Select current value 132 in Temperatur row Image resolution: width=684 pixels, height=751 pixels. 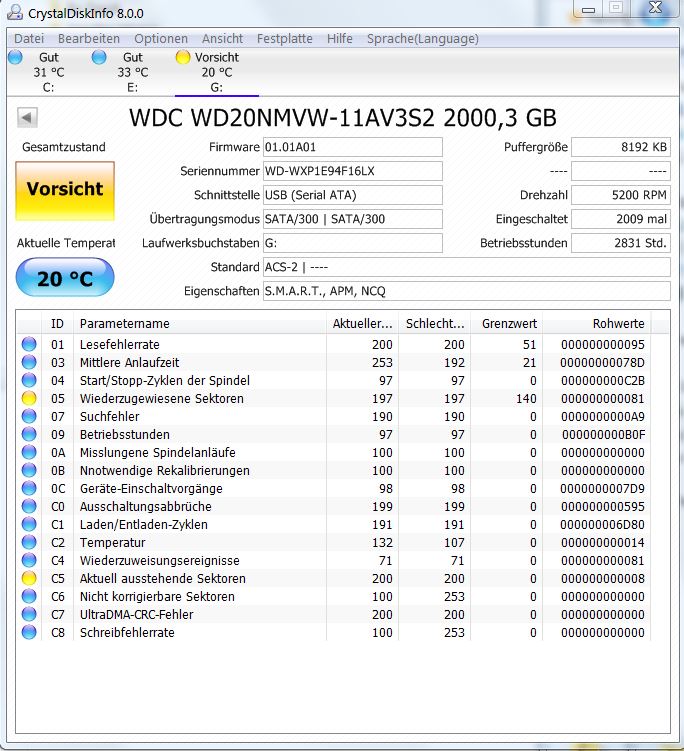(x=382, y=543)
